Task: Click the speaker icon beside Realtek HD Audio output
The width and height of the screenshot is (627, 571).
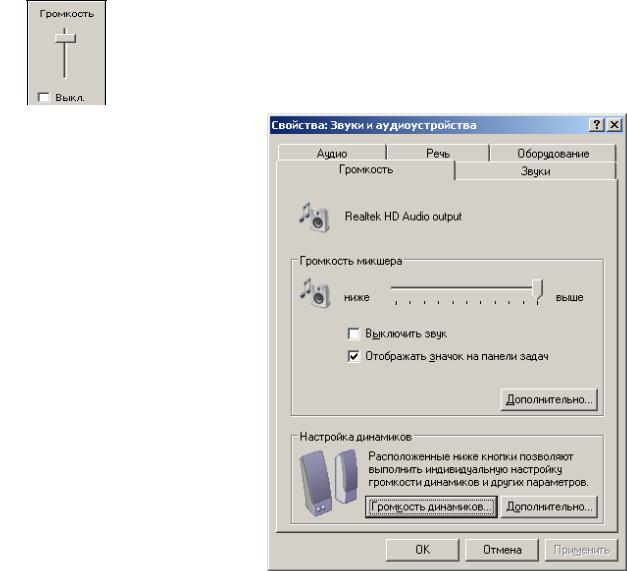Action: (x=314, y=218)
